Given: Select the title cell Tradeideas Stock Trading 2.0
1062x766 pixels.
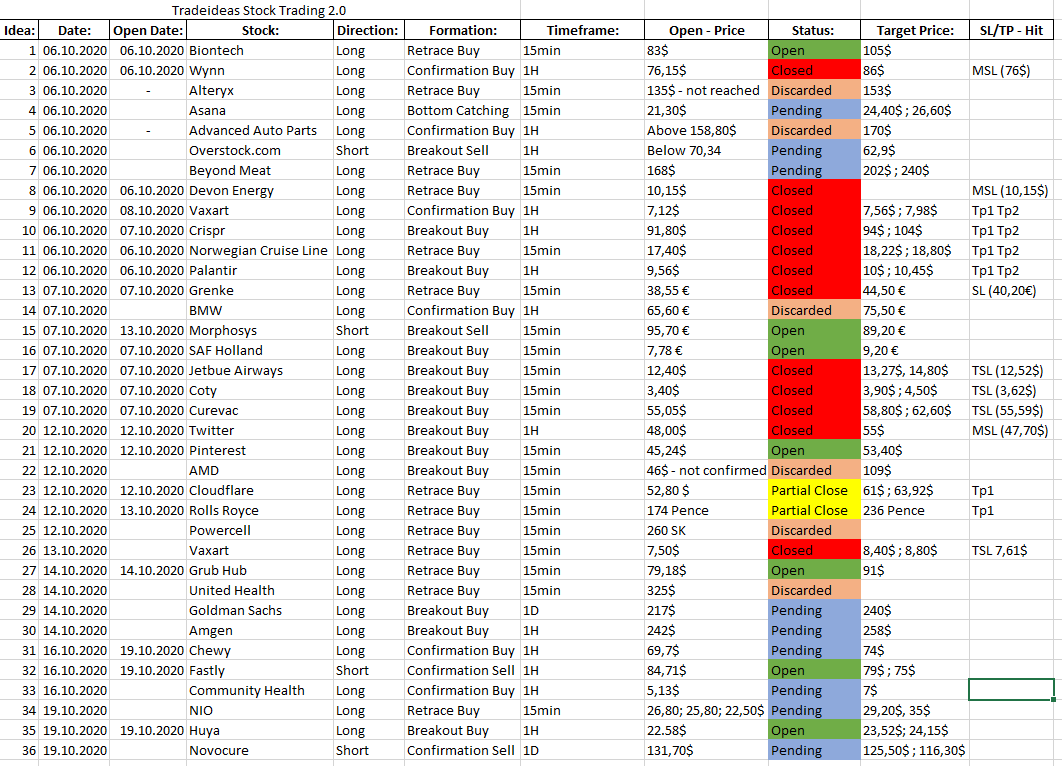Looking at the screenshot, I should (x=259, y=10).
